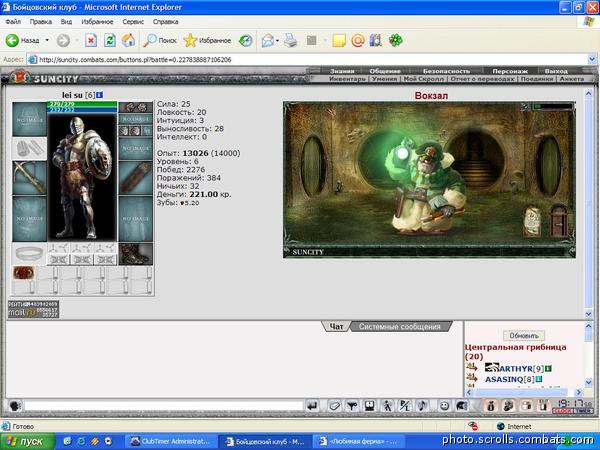Click the chat send Enter arrow icon
The width and height of the screenshot is (600, 450).
(312, 406)
